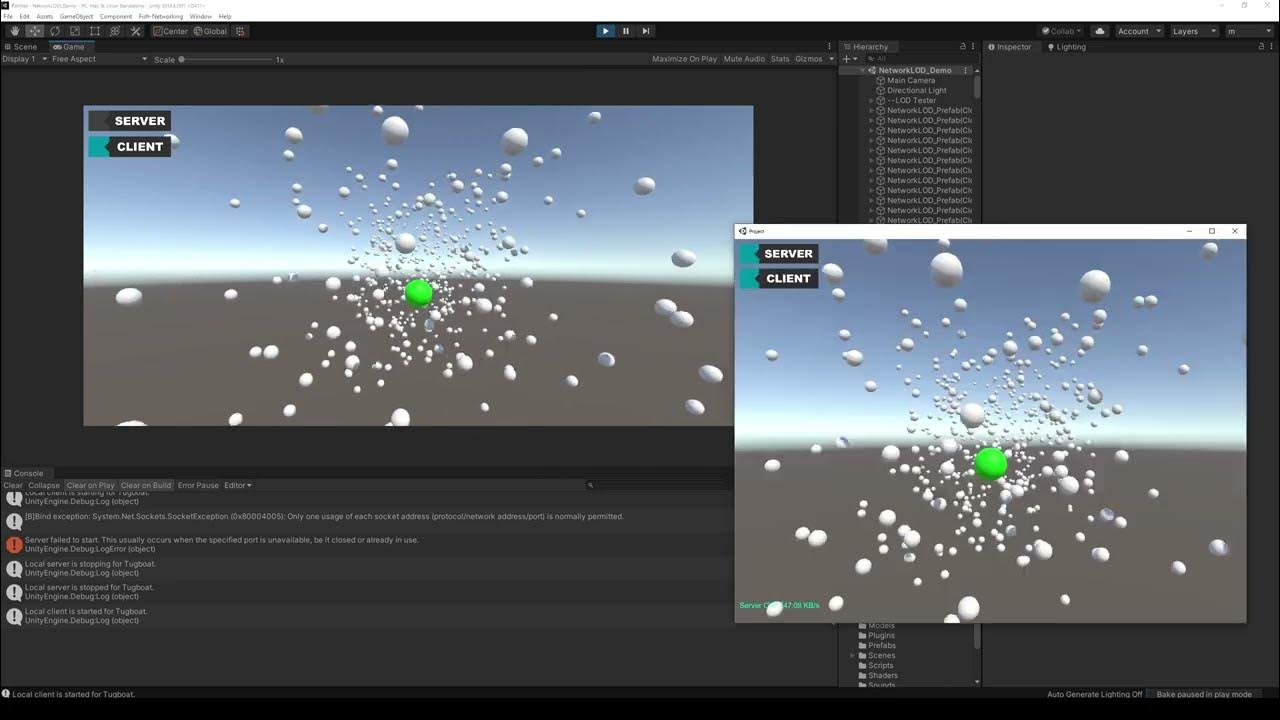This screenshot has height=720, width=1280.
Task: Open the Display 1 dropdown
Action: click(x=24, y=59)
